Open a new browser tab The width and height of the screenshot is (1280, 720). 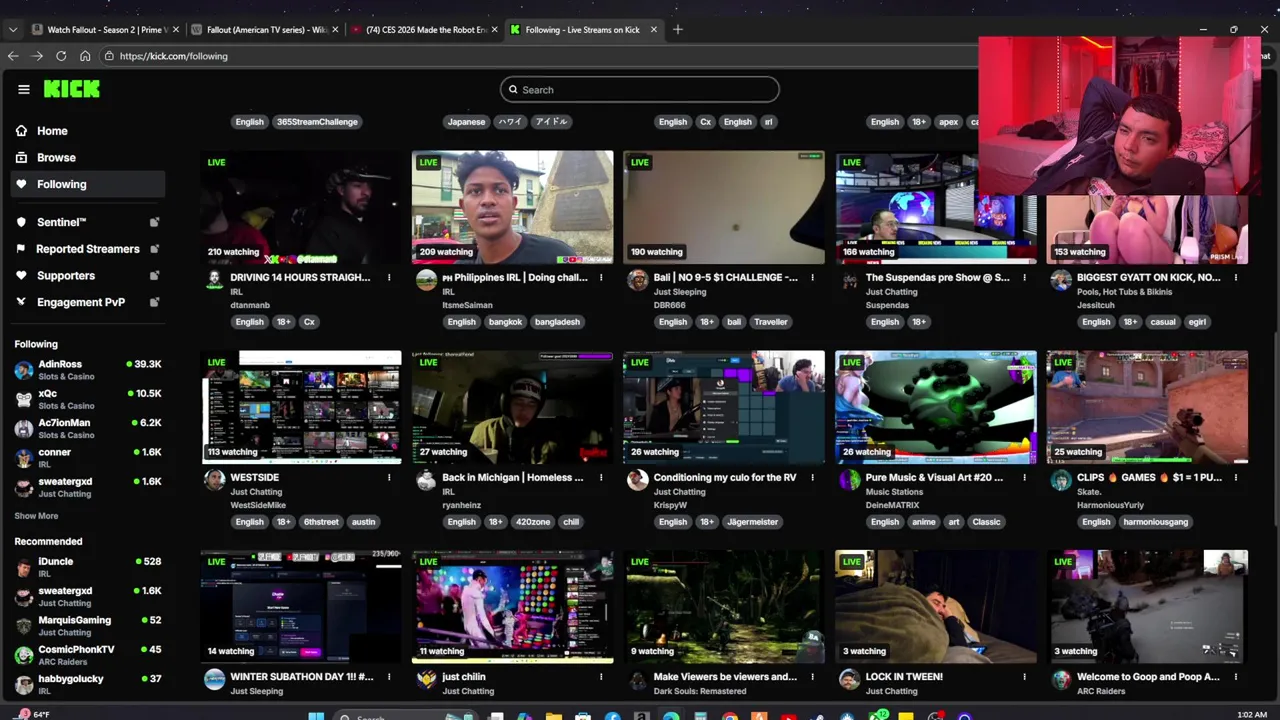tap(678, 30)
